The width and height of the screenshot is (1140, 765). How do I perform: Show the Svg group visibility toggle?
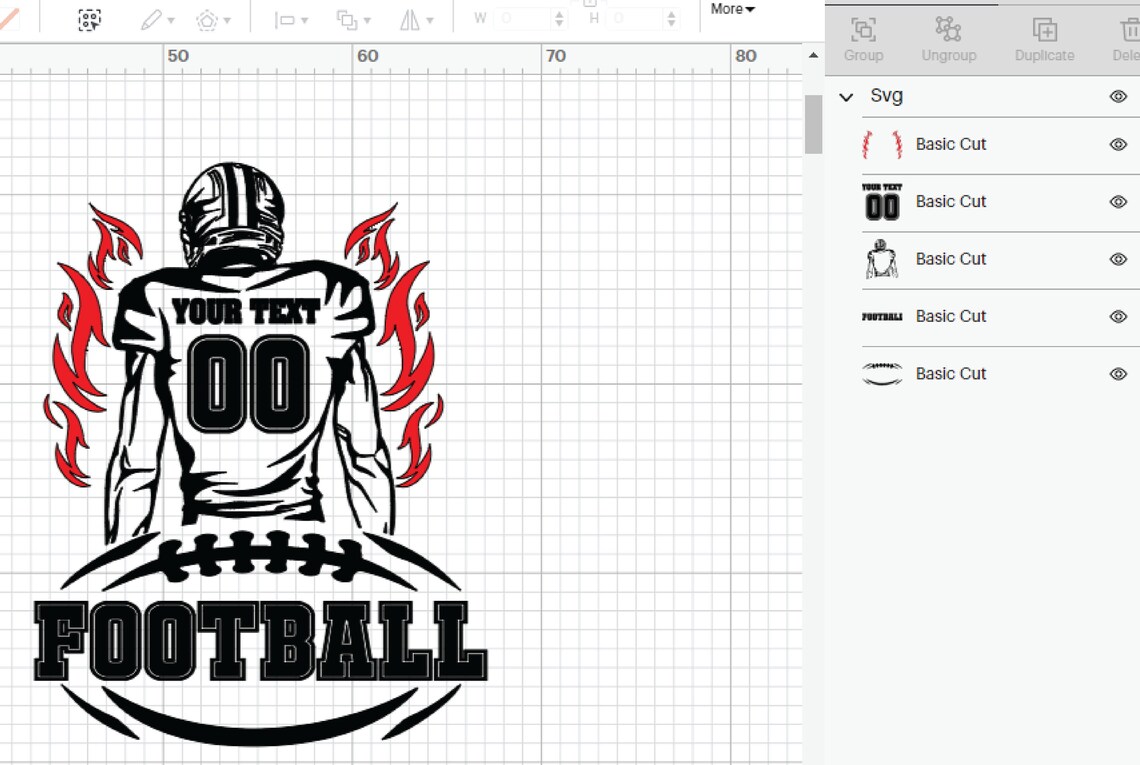coord(1117,96)
